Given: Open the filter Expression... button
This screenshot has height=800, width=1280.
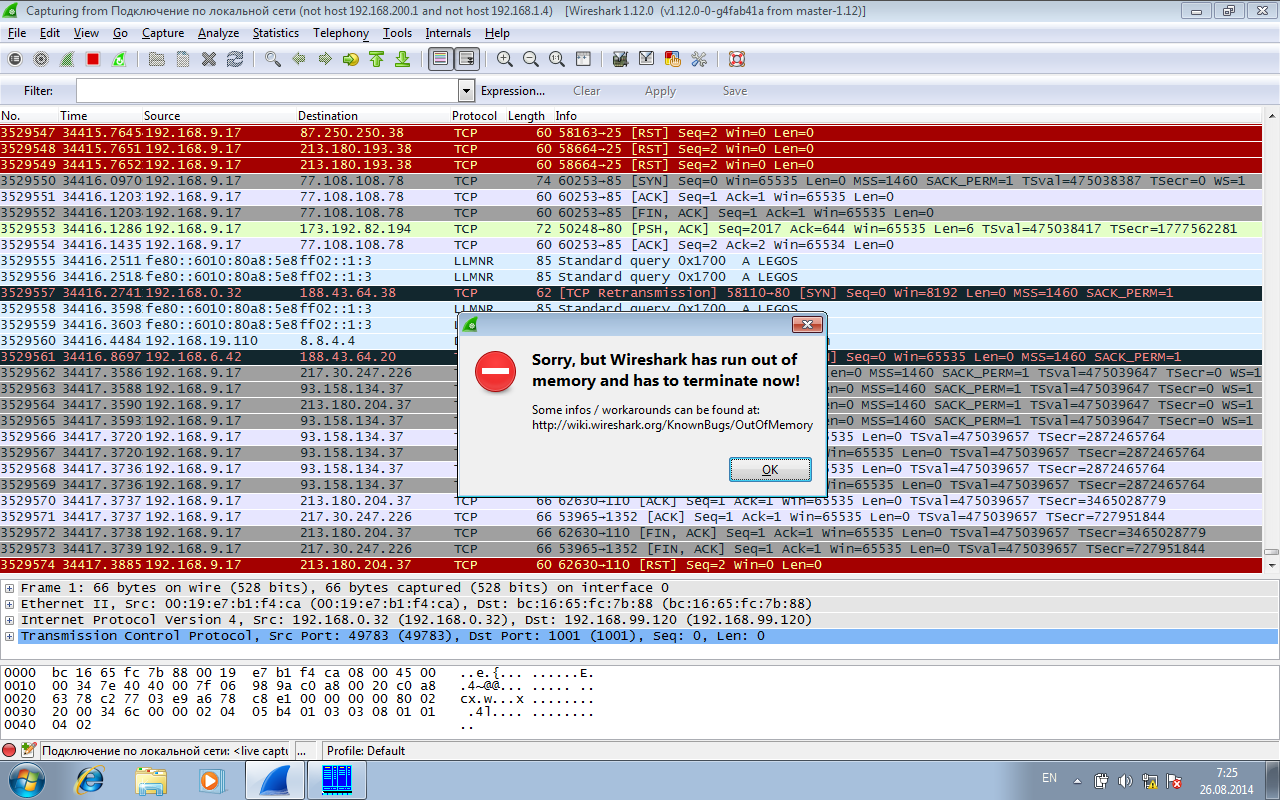Looking at the screenshot, I should tap(513, 91).
